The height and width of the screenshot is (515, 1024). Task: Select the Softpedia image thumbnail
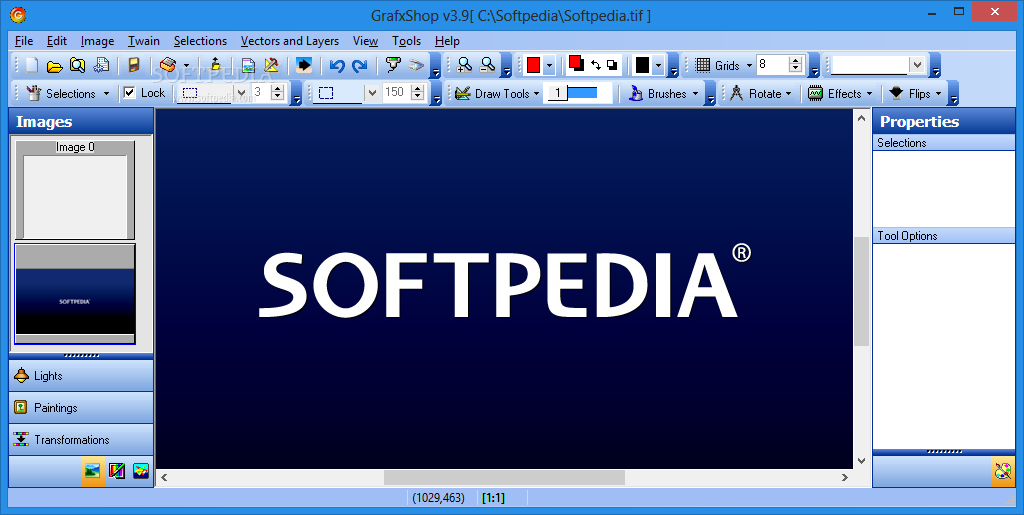pos(75,294)
